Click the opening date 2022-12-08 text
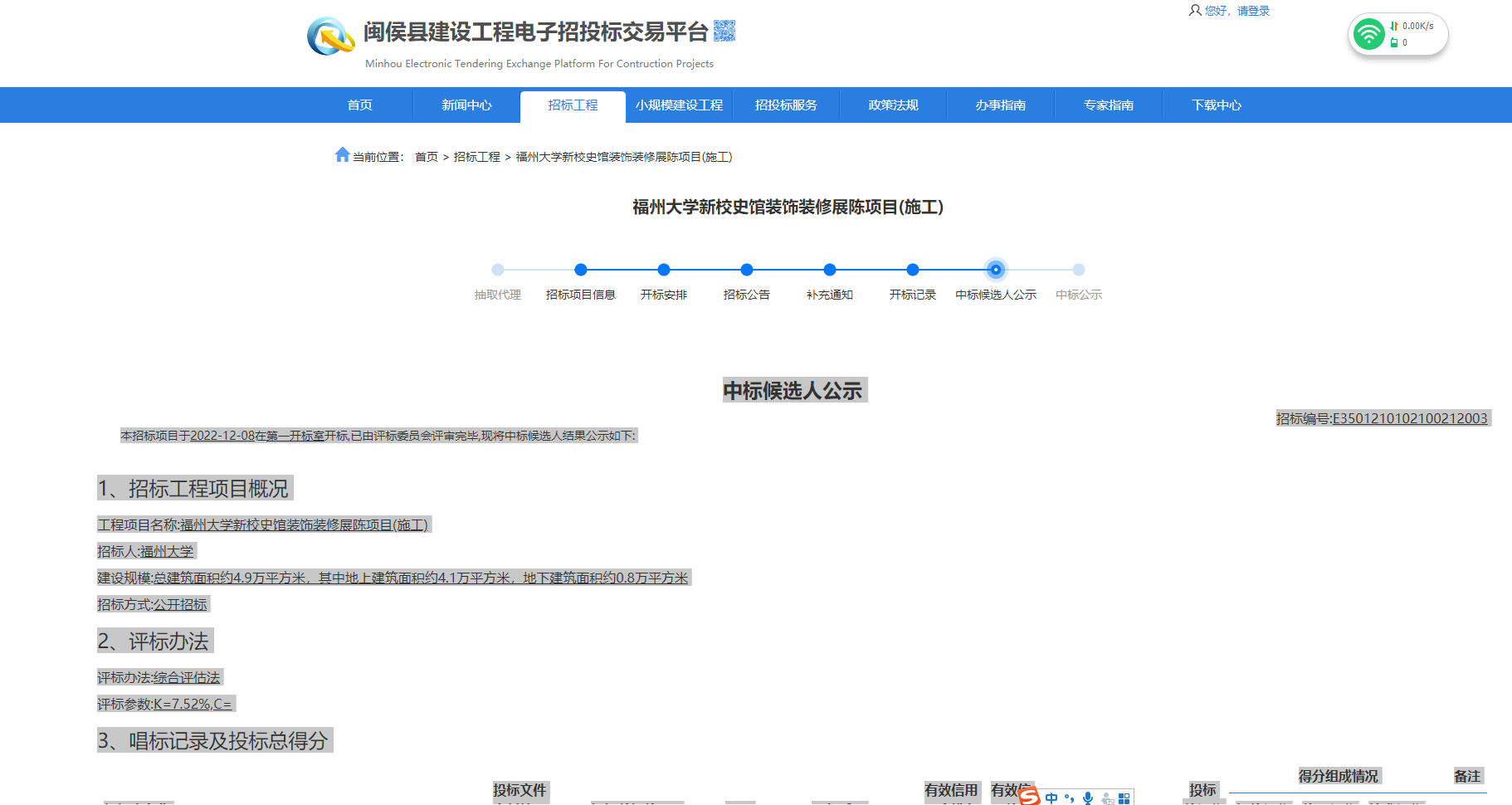The width and height of the screenshot is (1512, 805). pyautogui.click(x=222, y=436)
